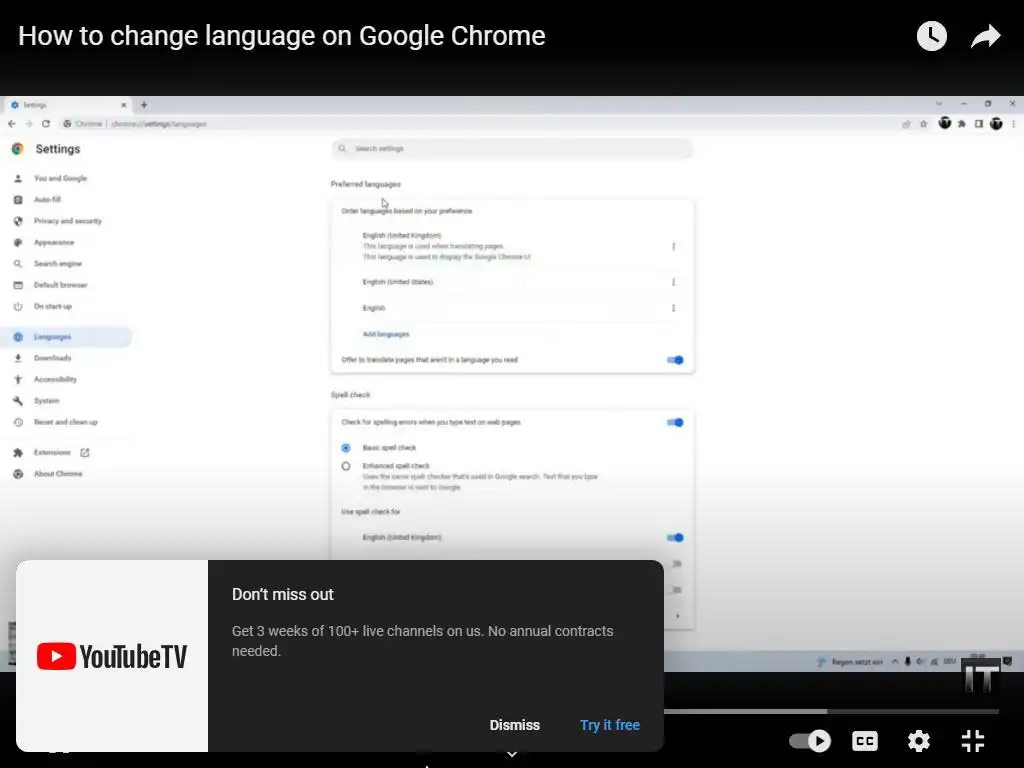1024x768 pixels.
Task: Open Privacy and security section
Action: click(68, 221)
